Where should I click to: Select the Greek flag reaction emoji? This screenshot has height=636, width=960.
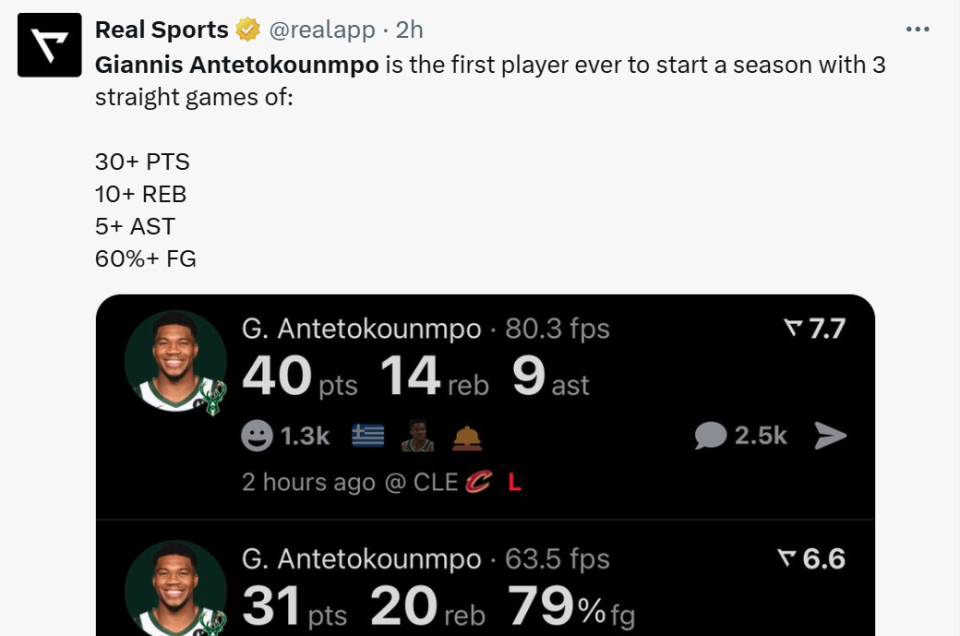pyautogui.click(x=368, y=435)
